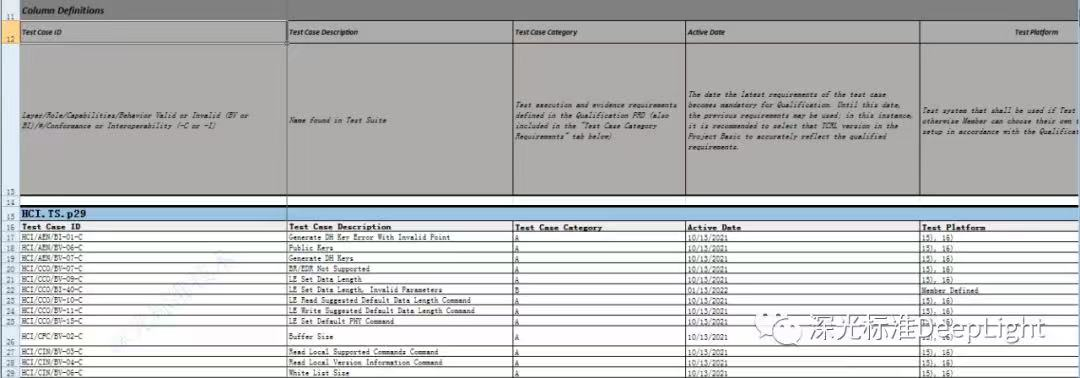1080x378 pixels.
Task: Select the Test Case Category header in row 16
Action: point(599,227)
